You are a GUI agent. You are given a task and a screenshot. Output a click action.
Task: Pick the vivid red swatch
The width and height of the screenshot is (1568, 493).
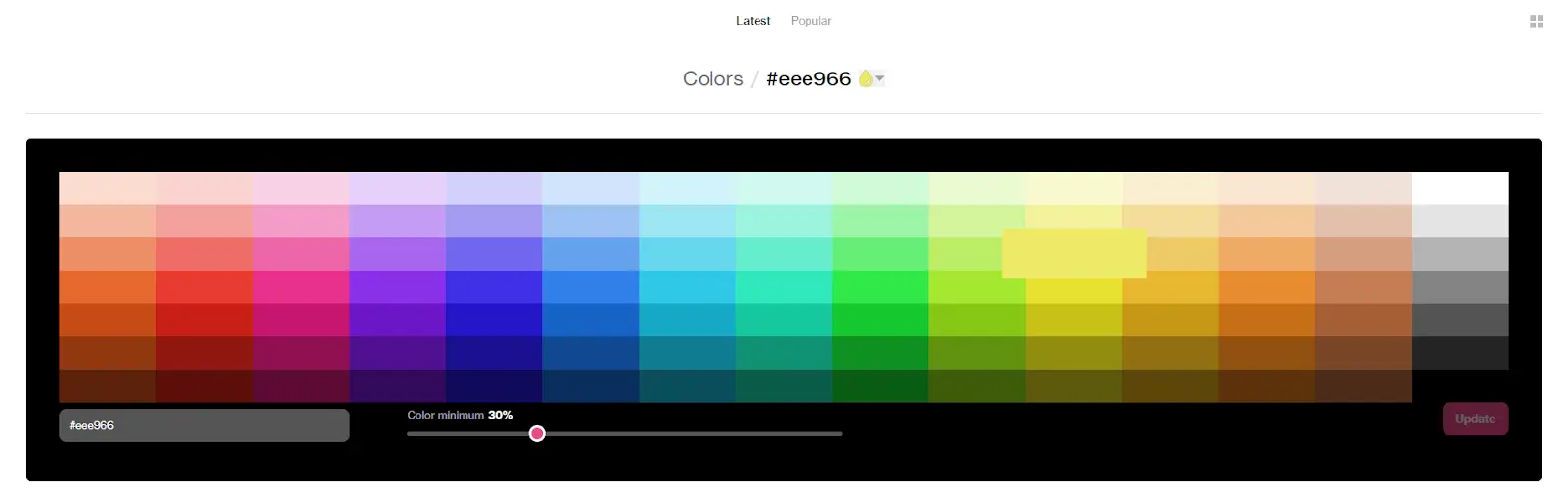(204, 287)
